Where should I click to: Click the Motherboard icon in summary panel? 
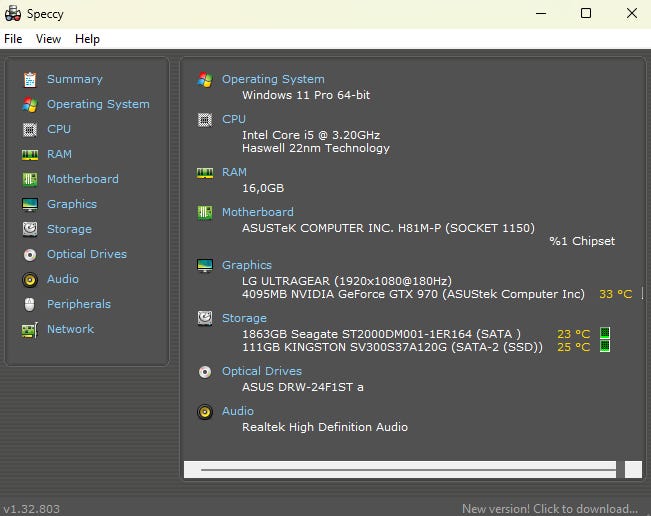point(205,213)
